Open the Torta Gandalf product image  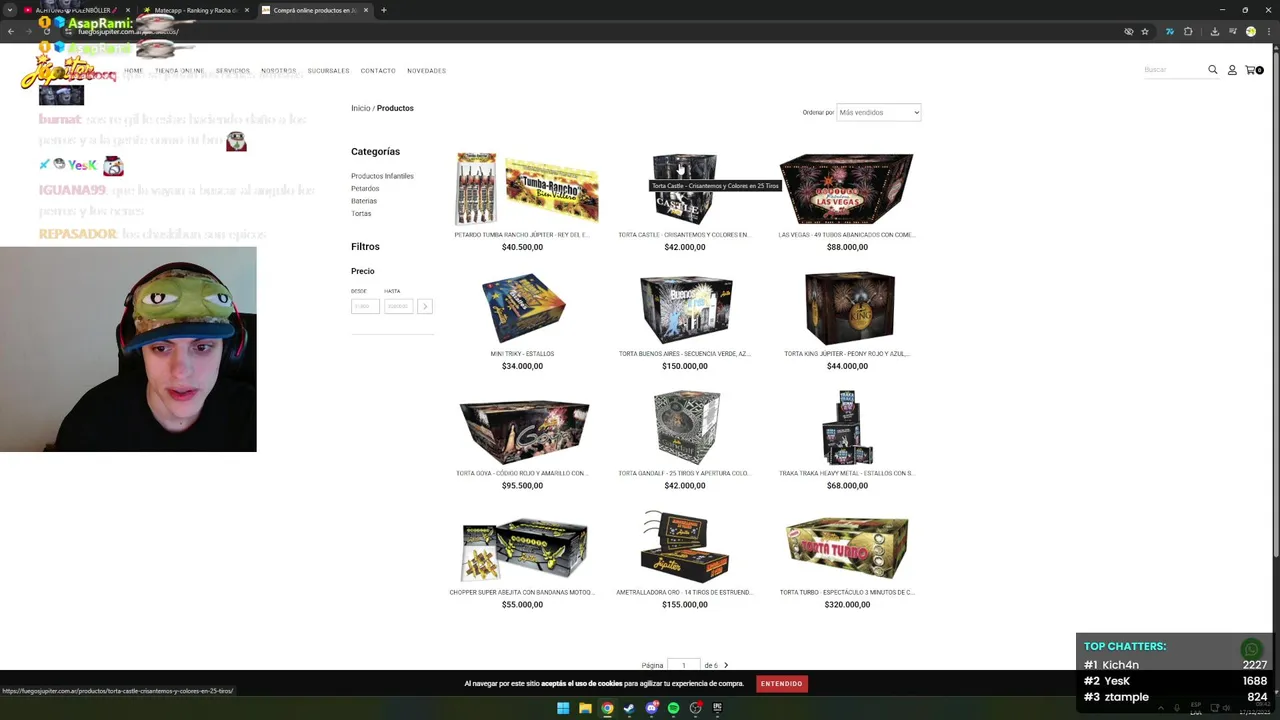point(686,428)
